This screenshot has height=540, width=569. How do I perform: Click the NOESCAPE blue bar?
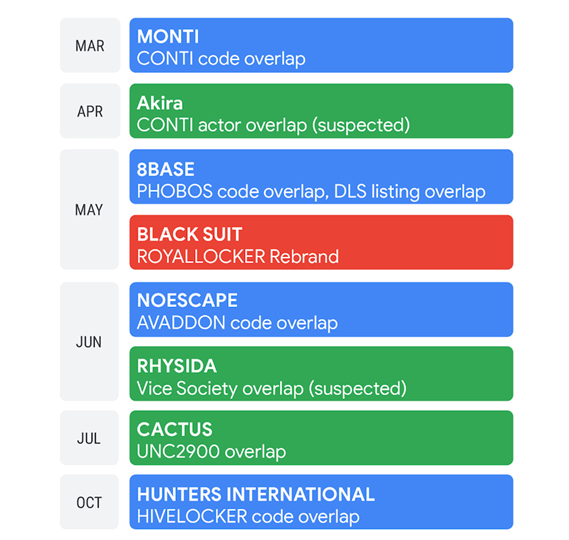(321, 310)
